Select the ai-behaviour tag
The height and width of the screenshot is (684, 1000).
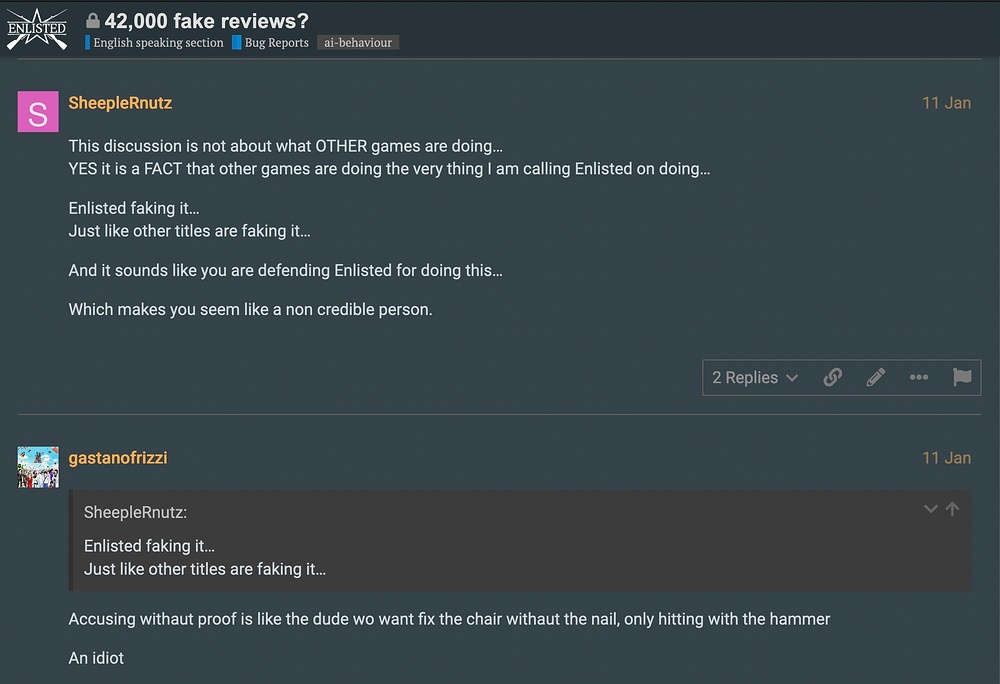coord(358,43)
